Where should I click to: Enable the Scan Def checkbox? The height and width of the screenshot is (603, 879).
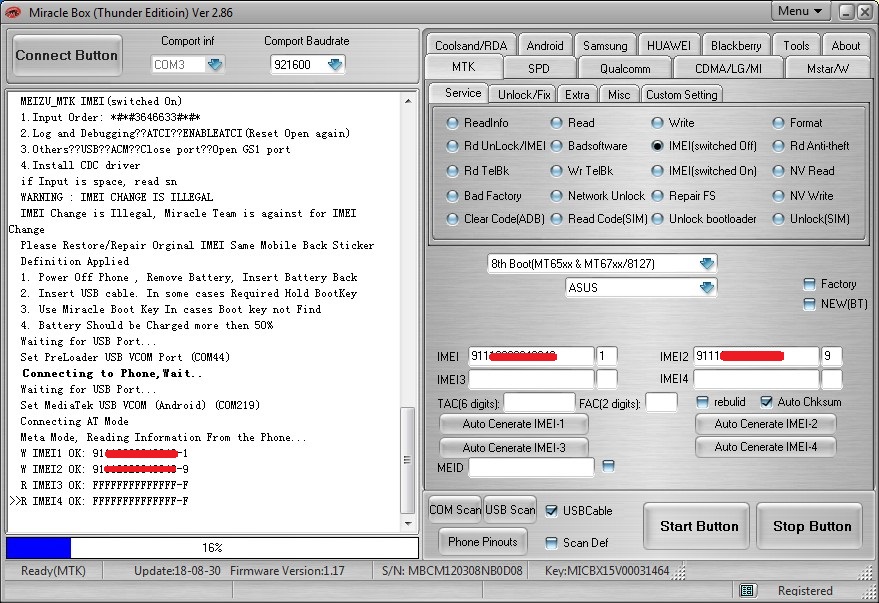pos(552,542)
